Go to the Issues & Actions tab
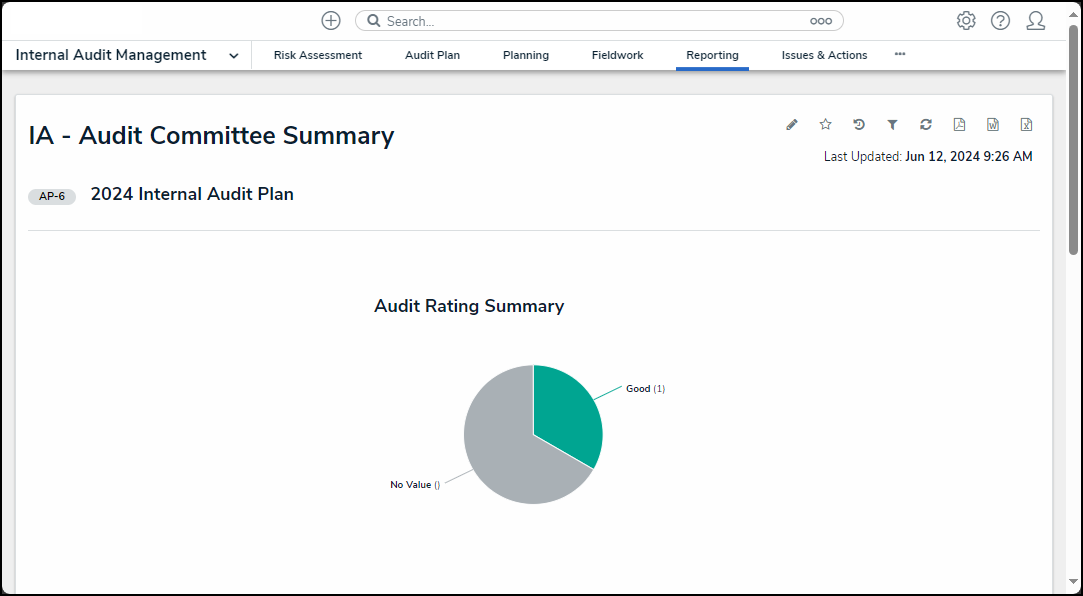Viewport: 1083px width, 596px height. (x=824, y=56)
